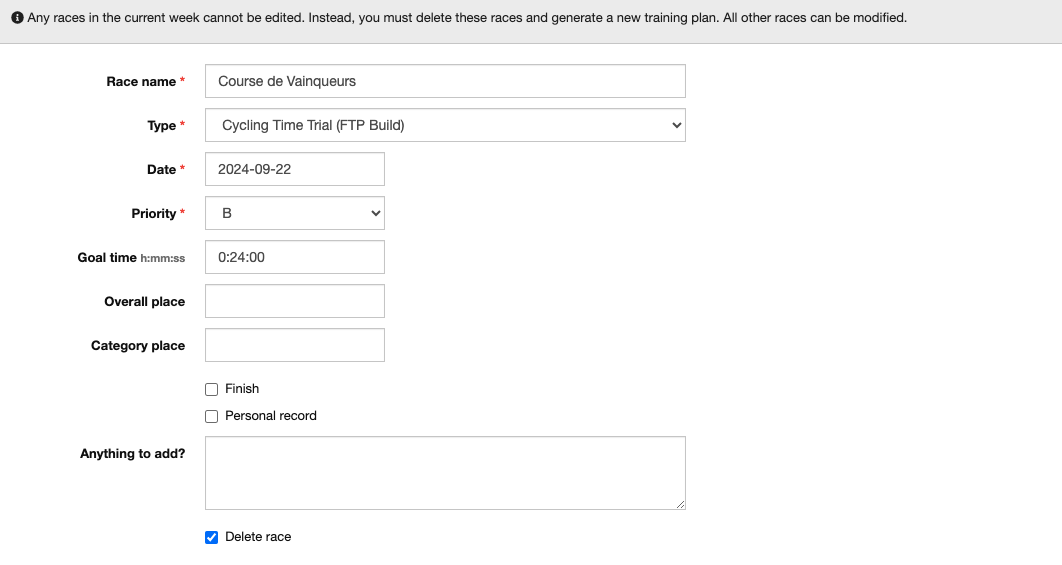Screen dimensions: 1062x565
Task: Click the "Category place" field label
Action: pos(138,346)
